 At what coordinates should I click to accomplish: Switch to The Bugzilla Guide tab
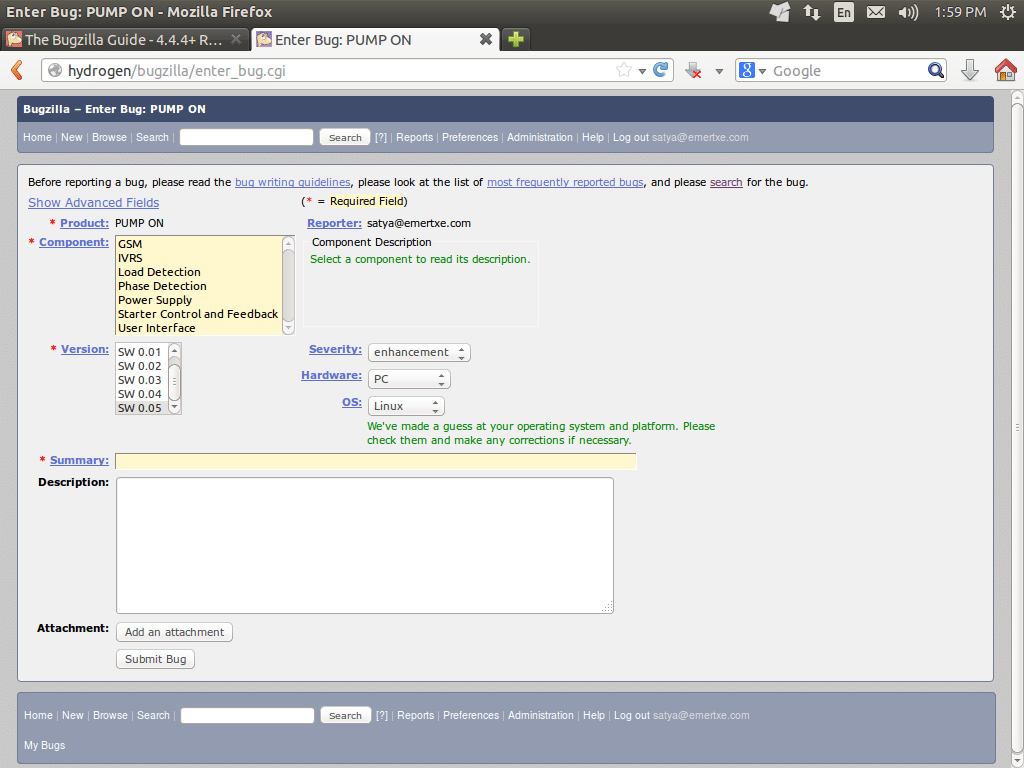[124, 39]
